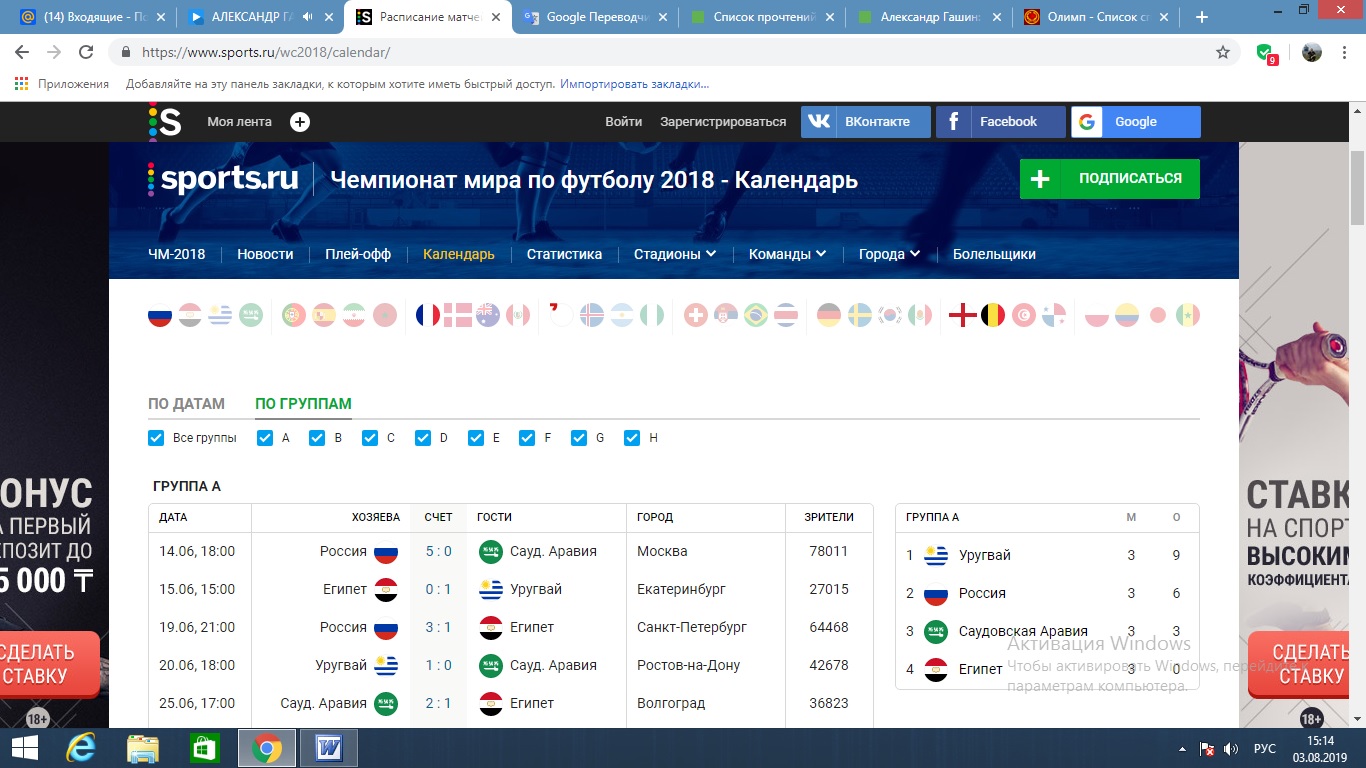Open Germany via its flag in the strip
Screen dimensions: 1366x768
coord(829,316)
